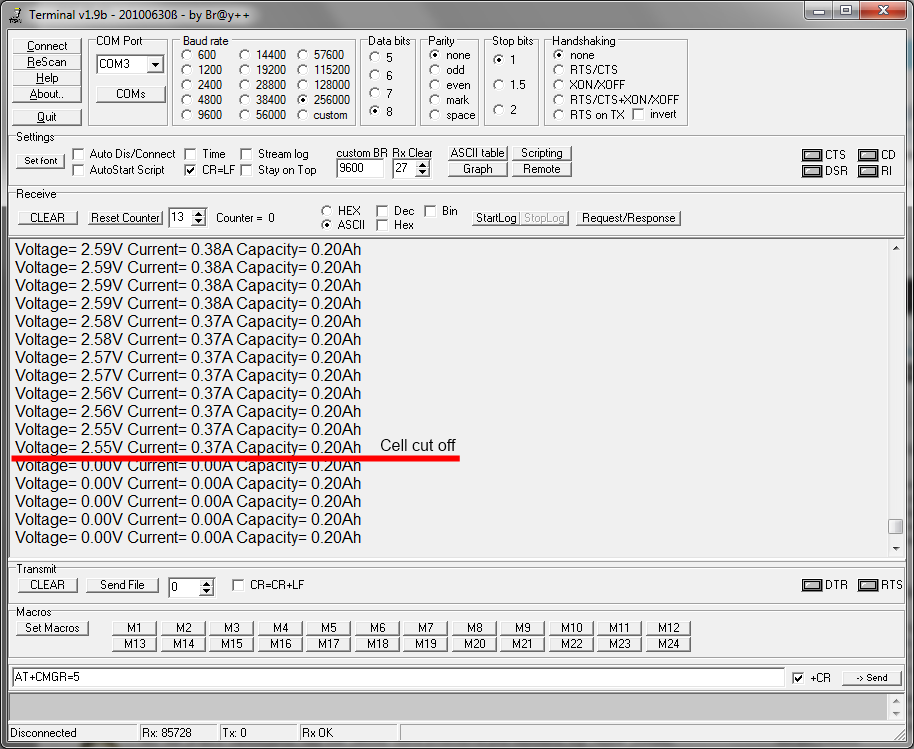Choose the custom baud rate option

pyautogui.click(x=303, y=115)
